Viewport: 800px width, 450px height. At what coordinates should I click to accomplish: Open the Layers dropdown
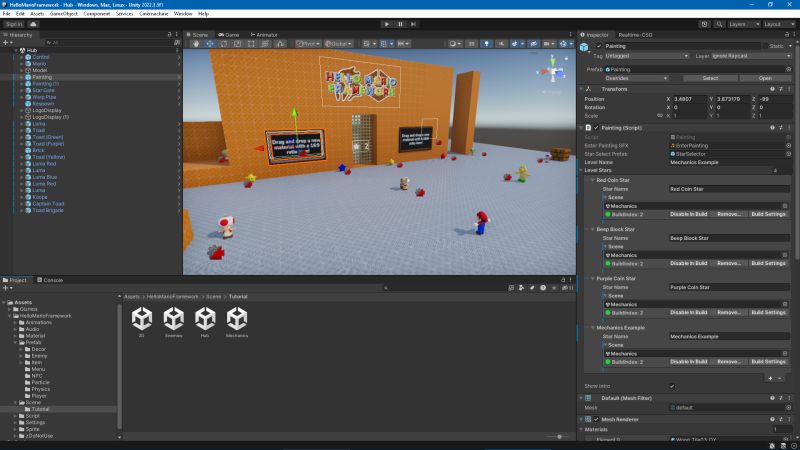click(x=744, y=24)
